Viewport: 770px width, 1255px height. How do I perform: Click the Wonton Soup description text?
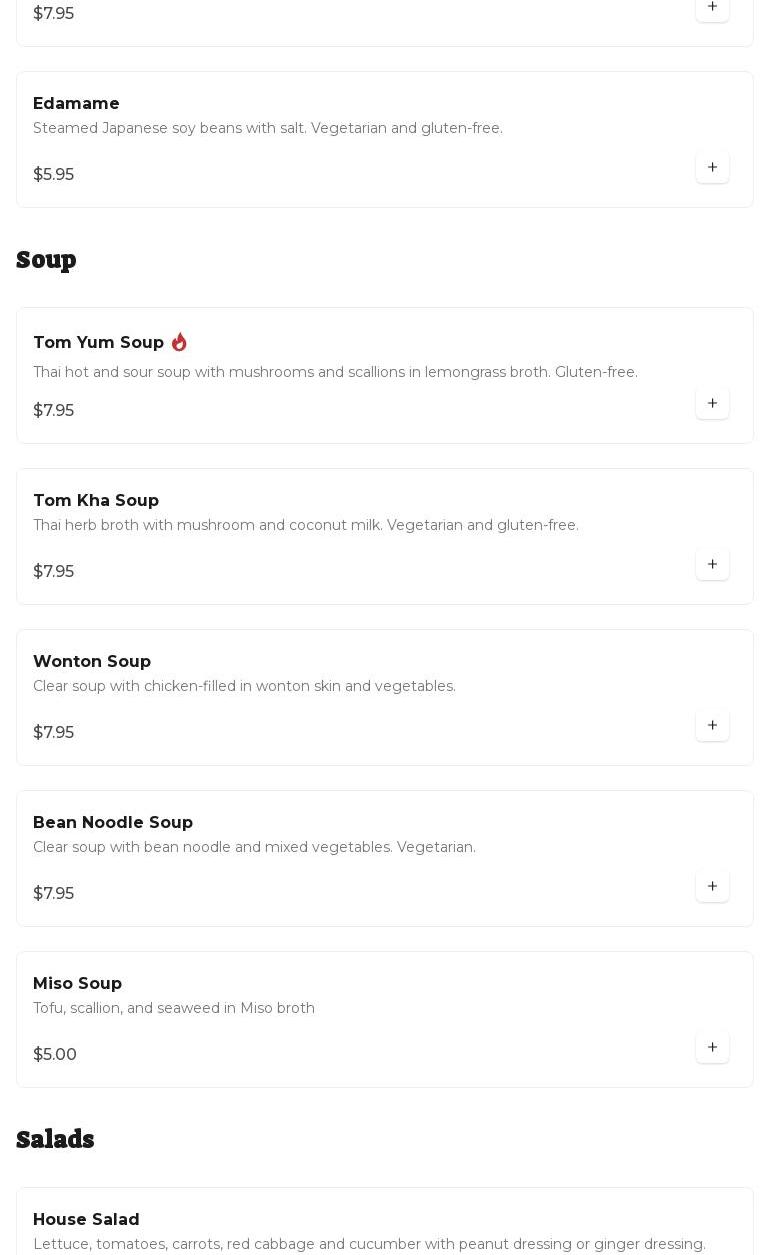244,686
